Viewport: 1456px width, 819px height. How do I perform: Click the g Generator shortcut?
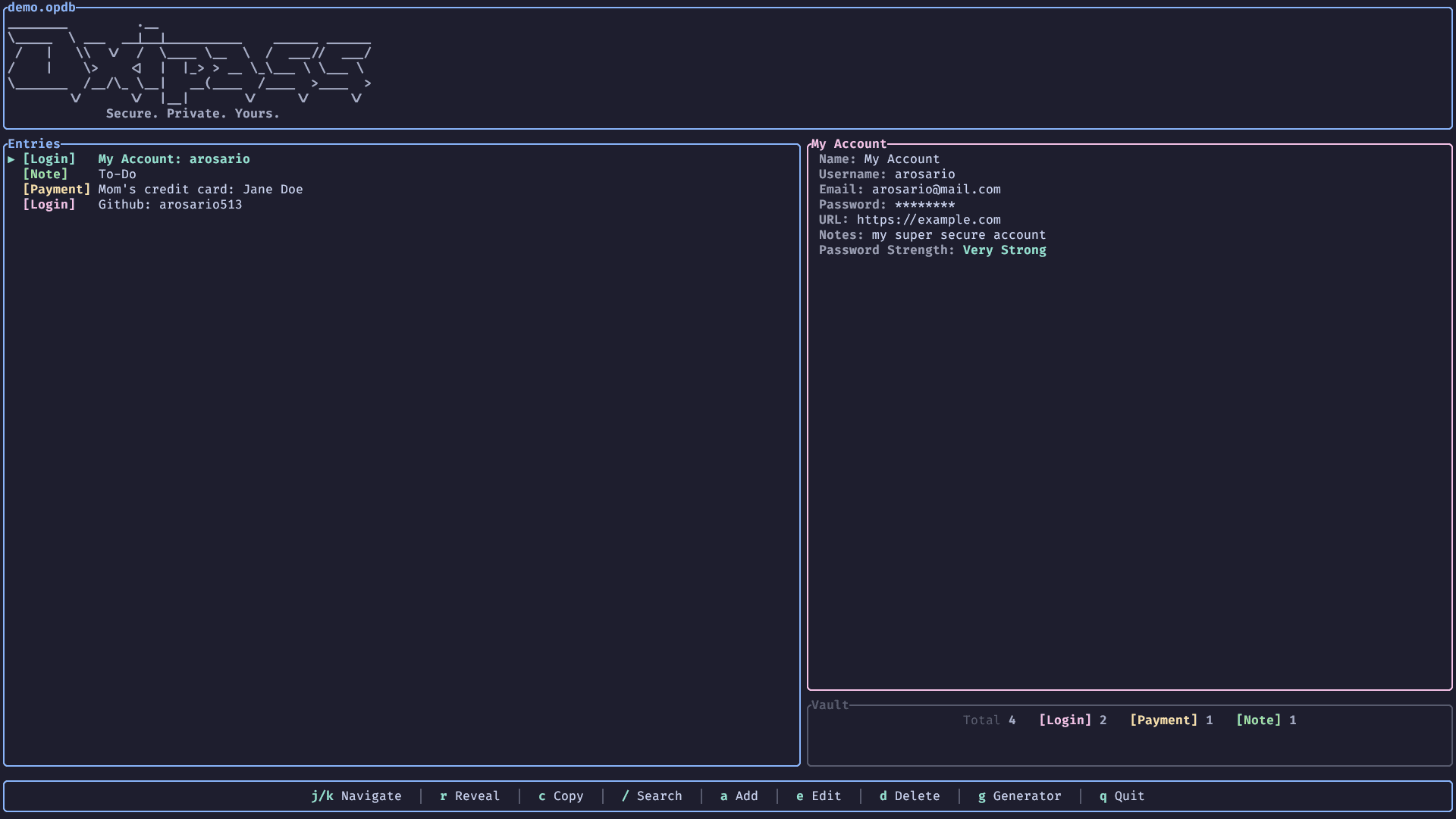click(1020, 796)
